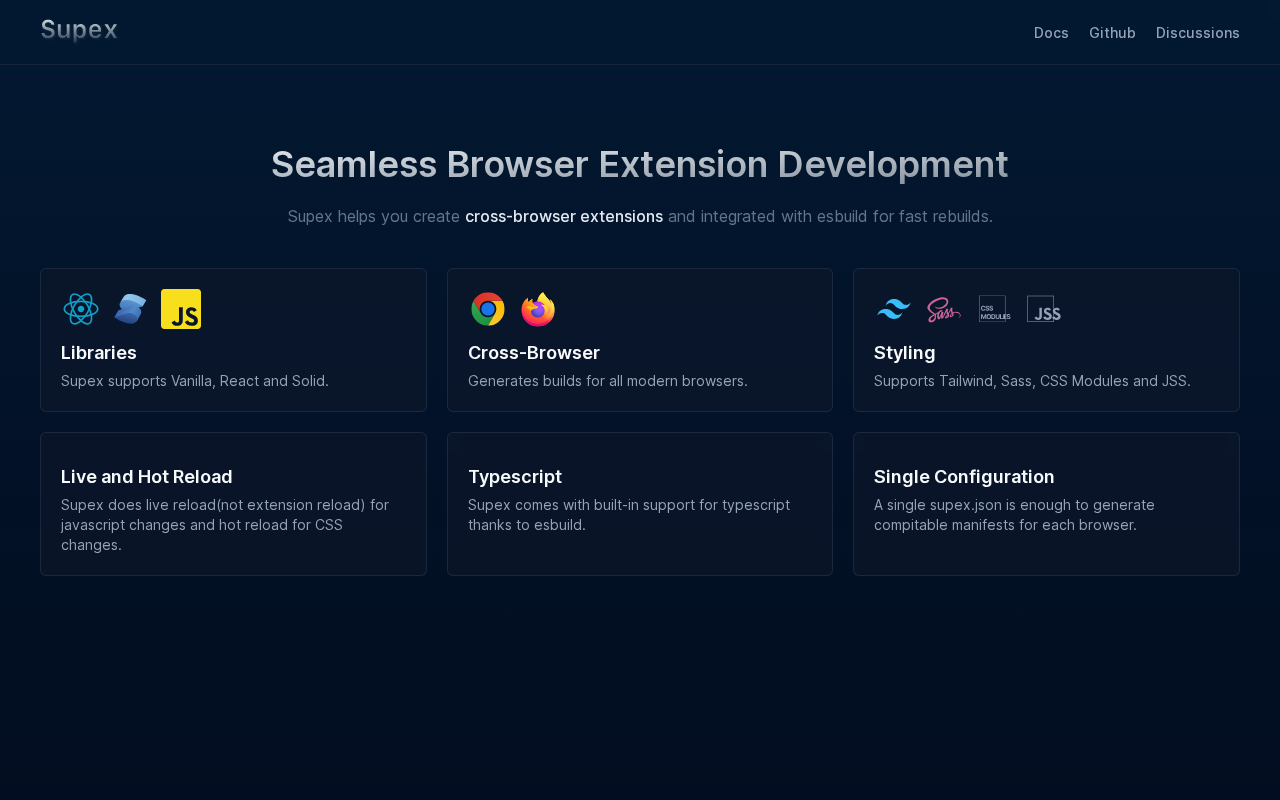Click the Single Configuration card title
The height and width of the screenshot is (800, 1280).
tap(964, 477)
